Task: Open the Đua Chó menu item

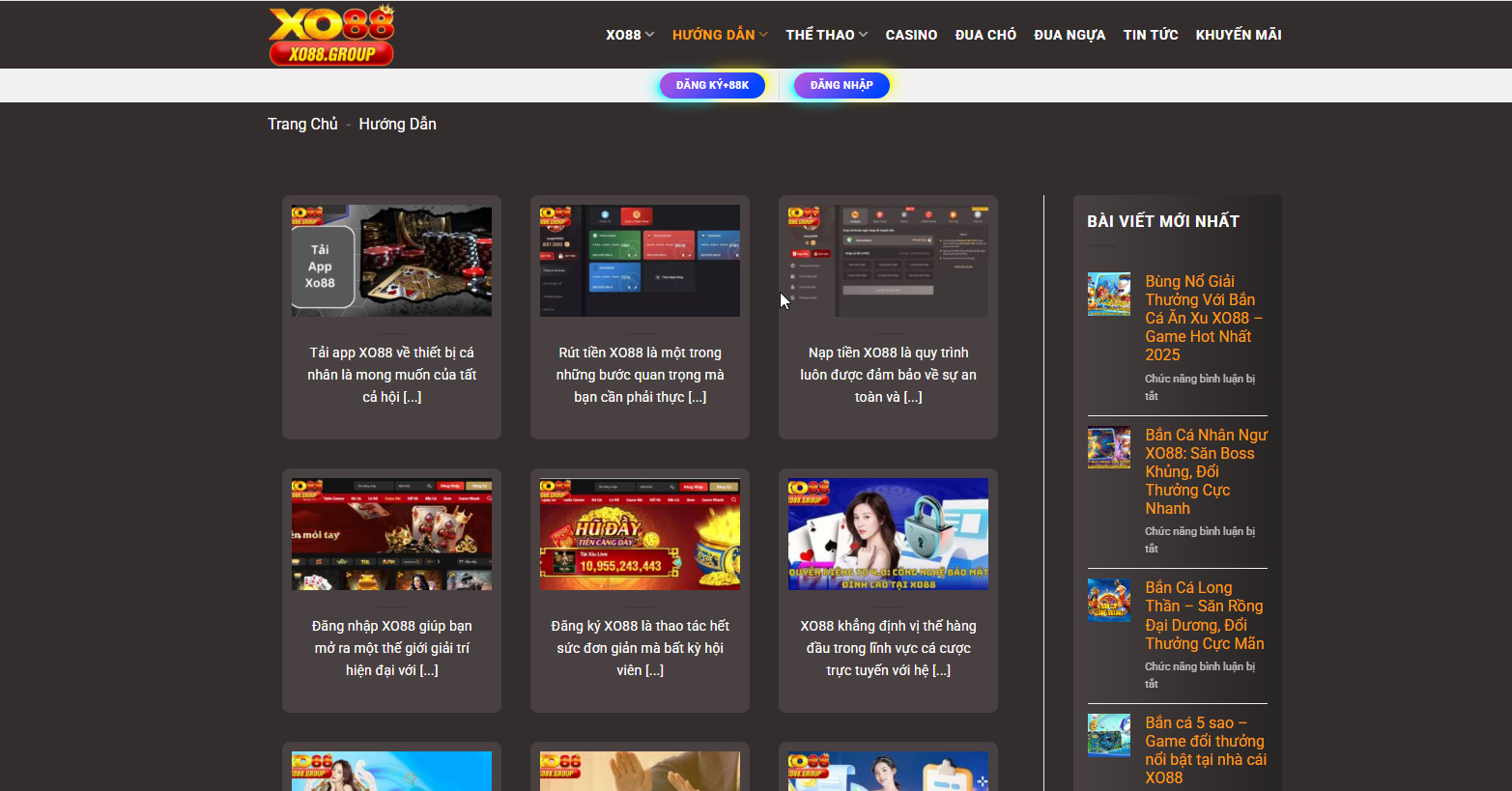Action: (x=985, y=35)
